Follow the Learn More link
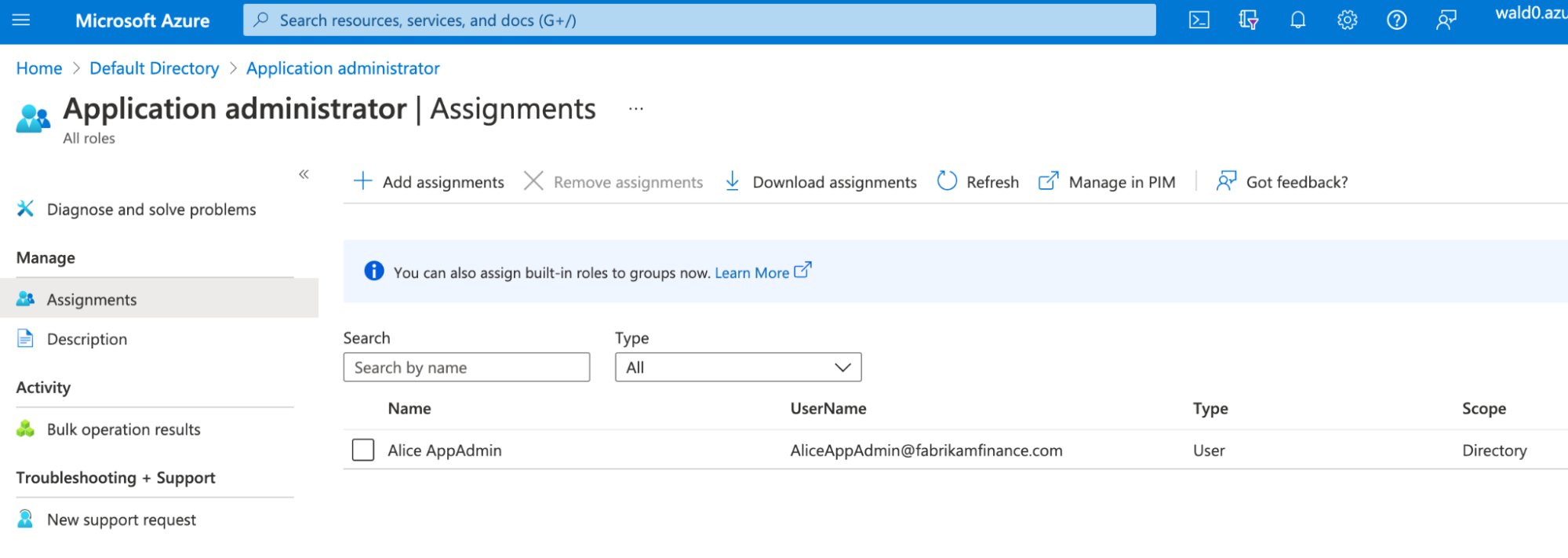 tap(752, 272)
